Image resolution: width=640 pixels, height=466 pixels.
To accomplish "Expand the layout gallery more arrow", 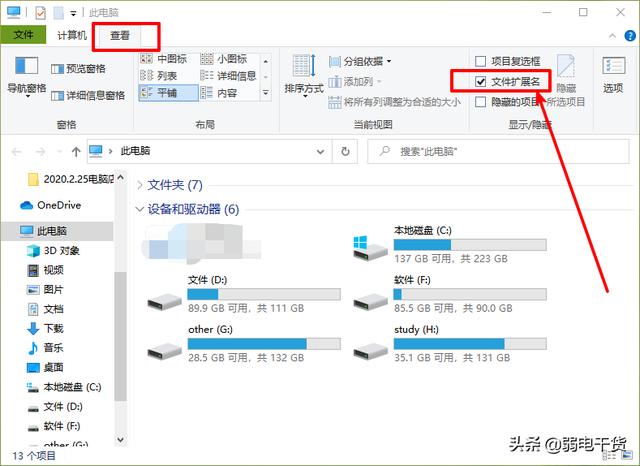I will tap(266, 93).
